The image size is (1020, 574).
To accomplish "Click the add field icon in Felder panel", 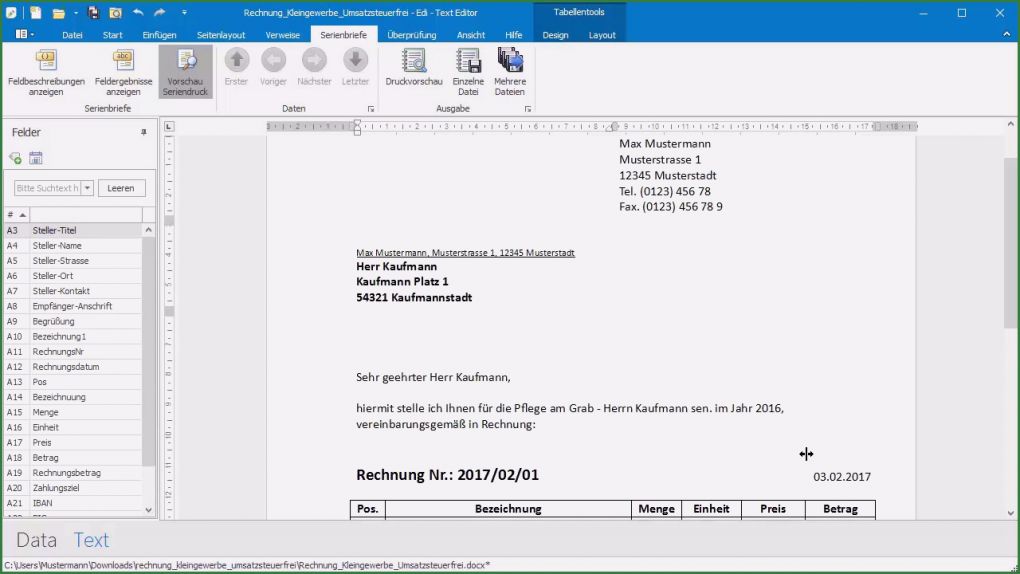I will point(15,158).
